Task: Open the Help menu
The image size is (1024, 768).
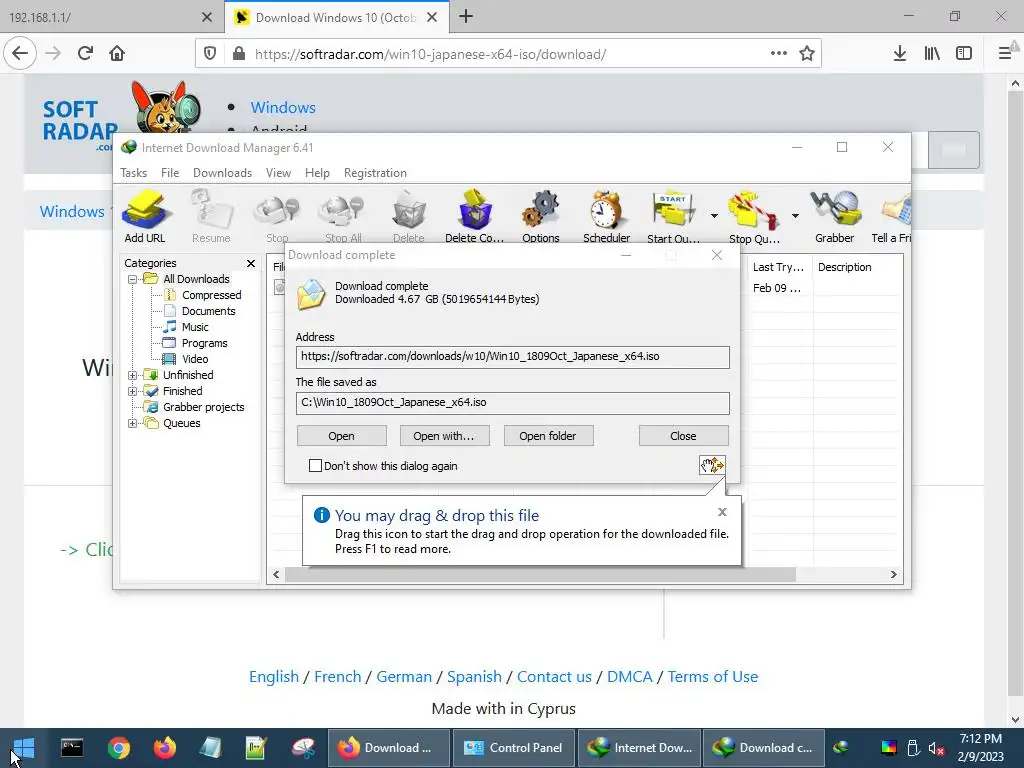Action: pyautogui.click(x=317, y=173)
